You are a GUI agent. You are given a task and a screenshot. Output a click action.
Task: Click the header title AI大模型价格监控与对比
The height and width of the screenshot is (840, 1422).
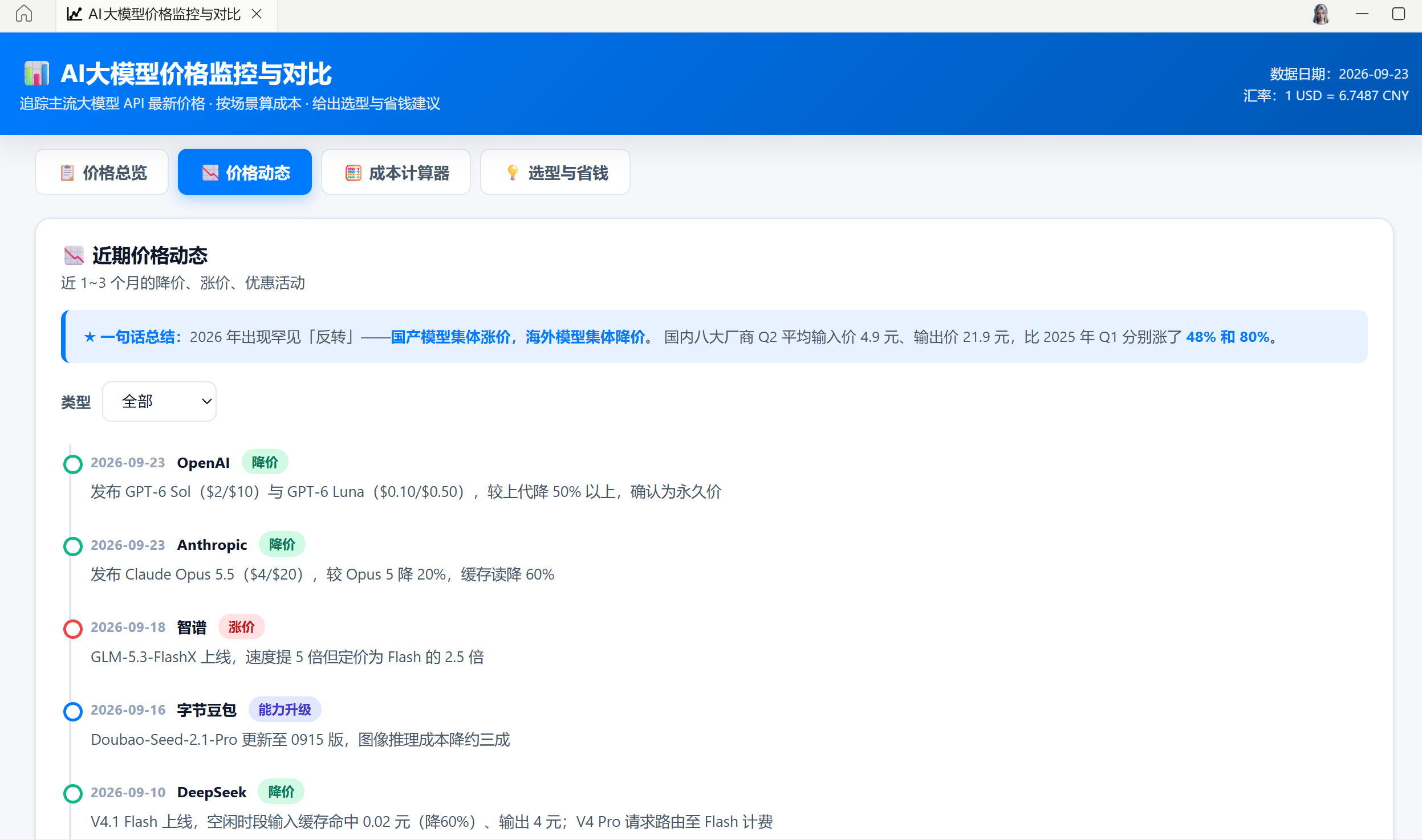pos(196,74)
